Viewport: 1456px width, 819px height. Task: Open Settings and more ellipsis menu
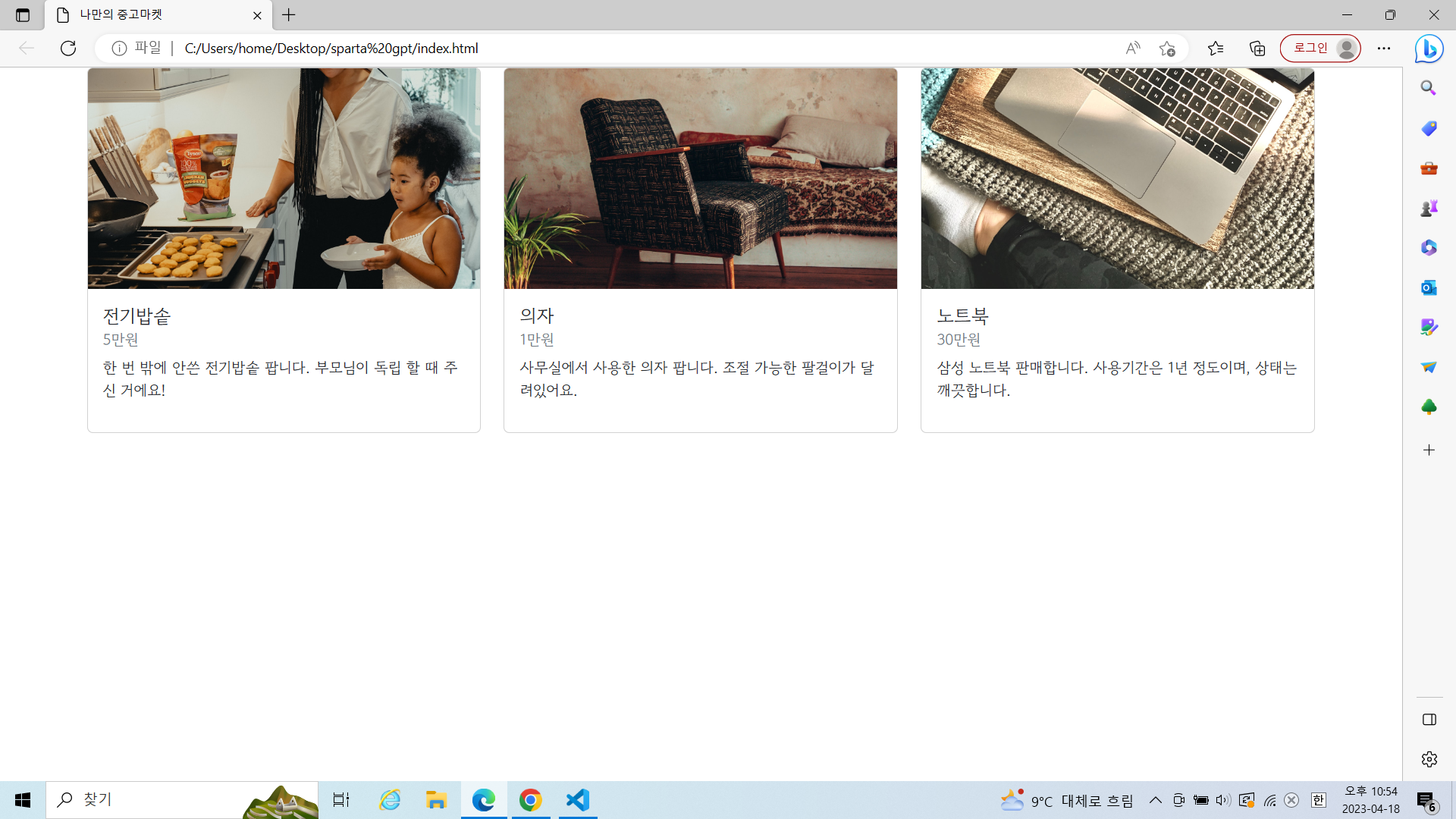click(x=1384, y=49)
